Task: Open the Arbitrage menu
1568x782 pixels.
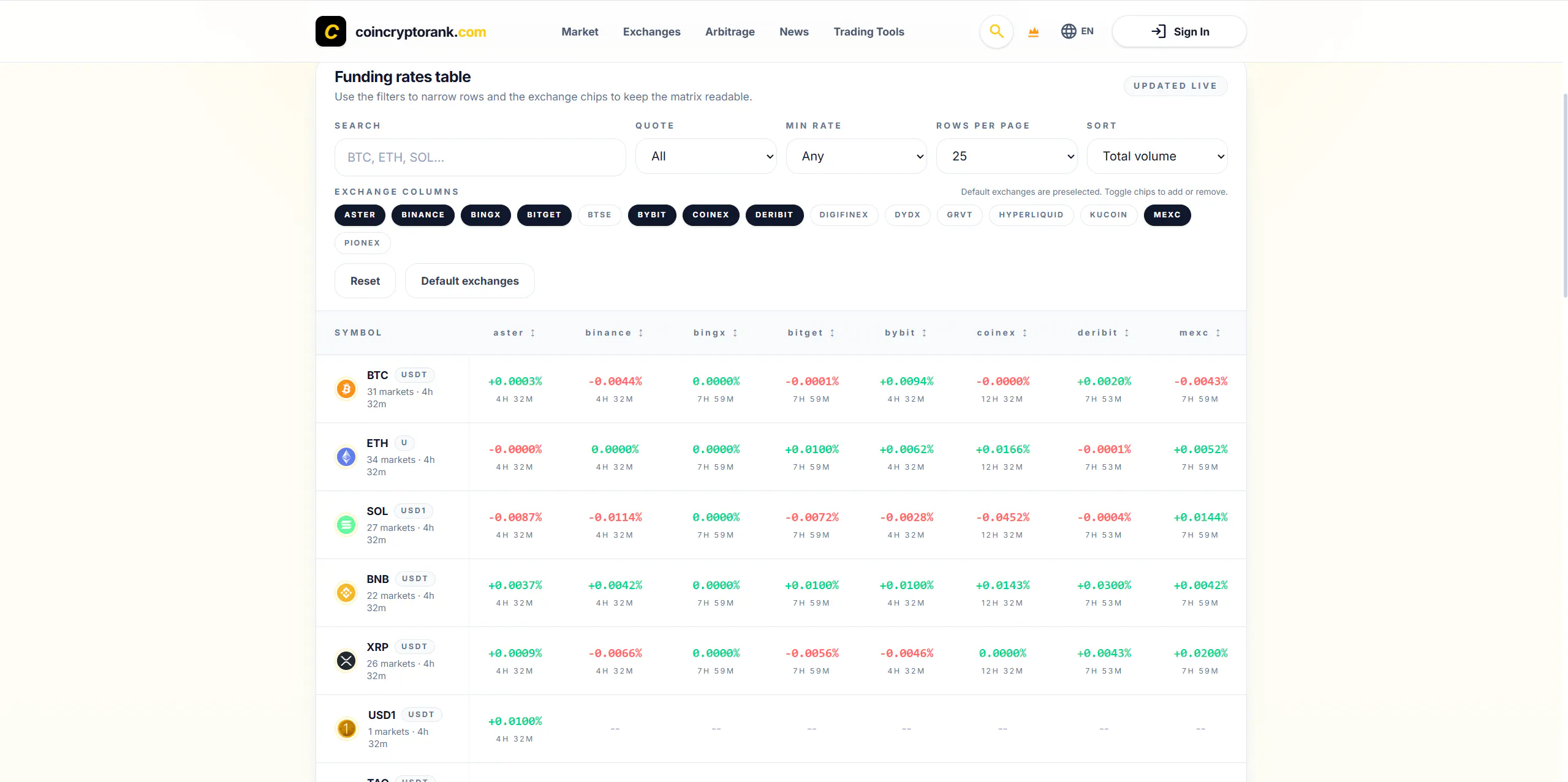Action: pos(730,32)
